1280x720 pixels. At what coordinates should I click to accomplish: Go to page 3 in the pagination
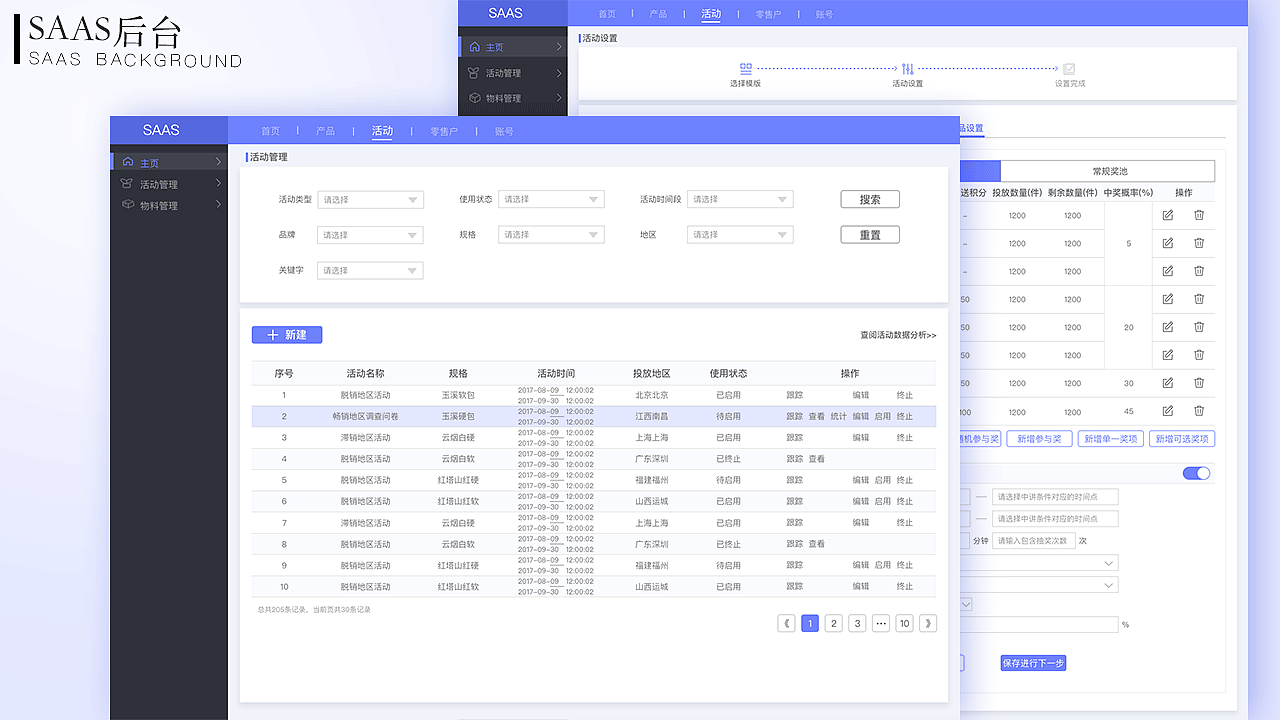(857, 623)
